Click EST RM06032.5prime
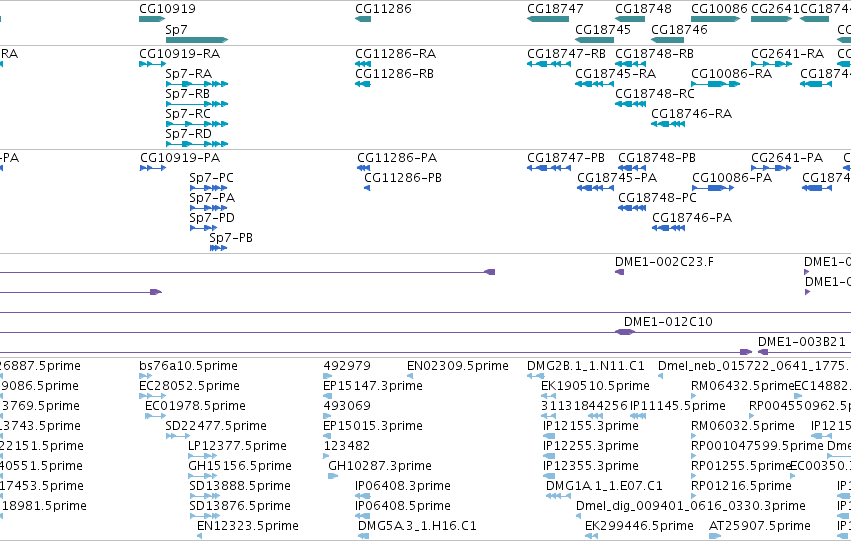Screen dimensions: 851x541 click(742, 426)
